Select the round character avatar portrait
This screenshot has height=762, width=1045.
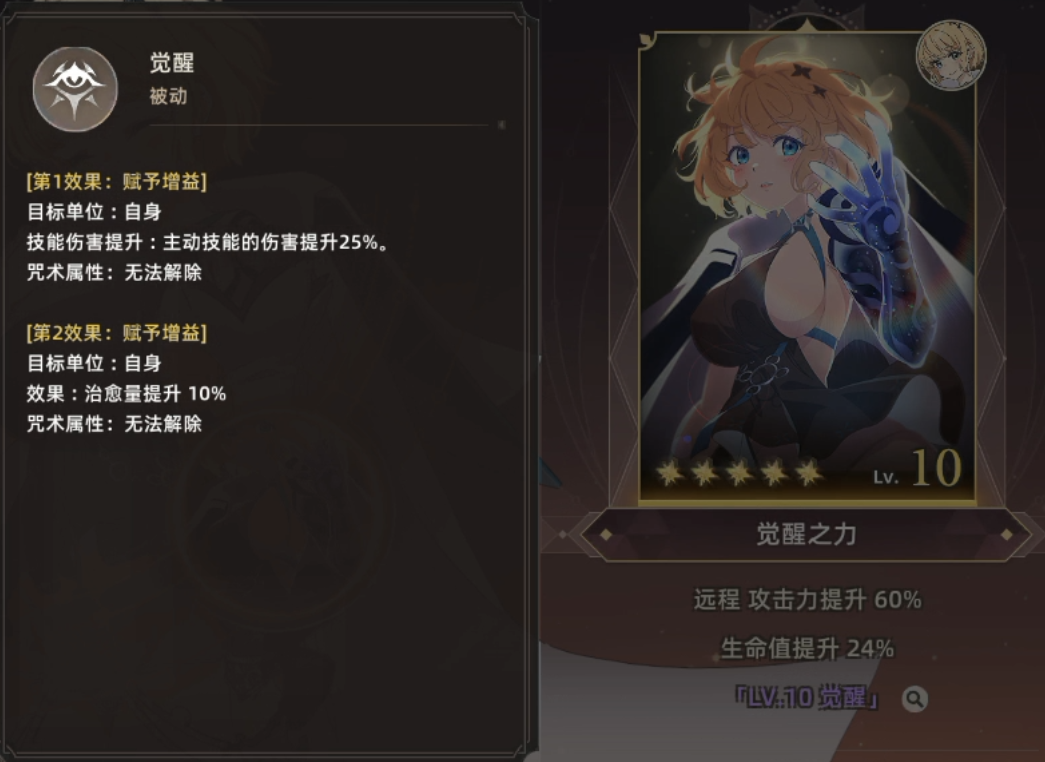point(951,55)
